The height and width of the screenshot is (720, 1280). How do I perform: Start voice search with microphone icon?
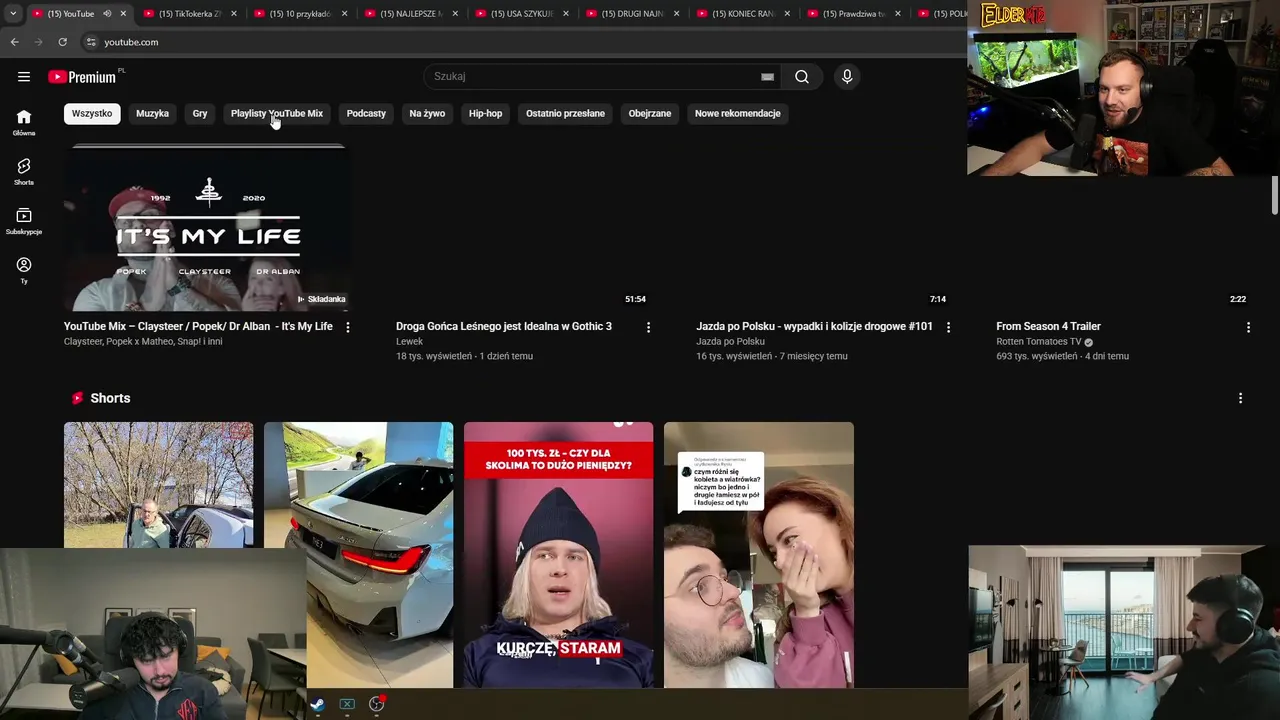[847, 76]
